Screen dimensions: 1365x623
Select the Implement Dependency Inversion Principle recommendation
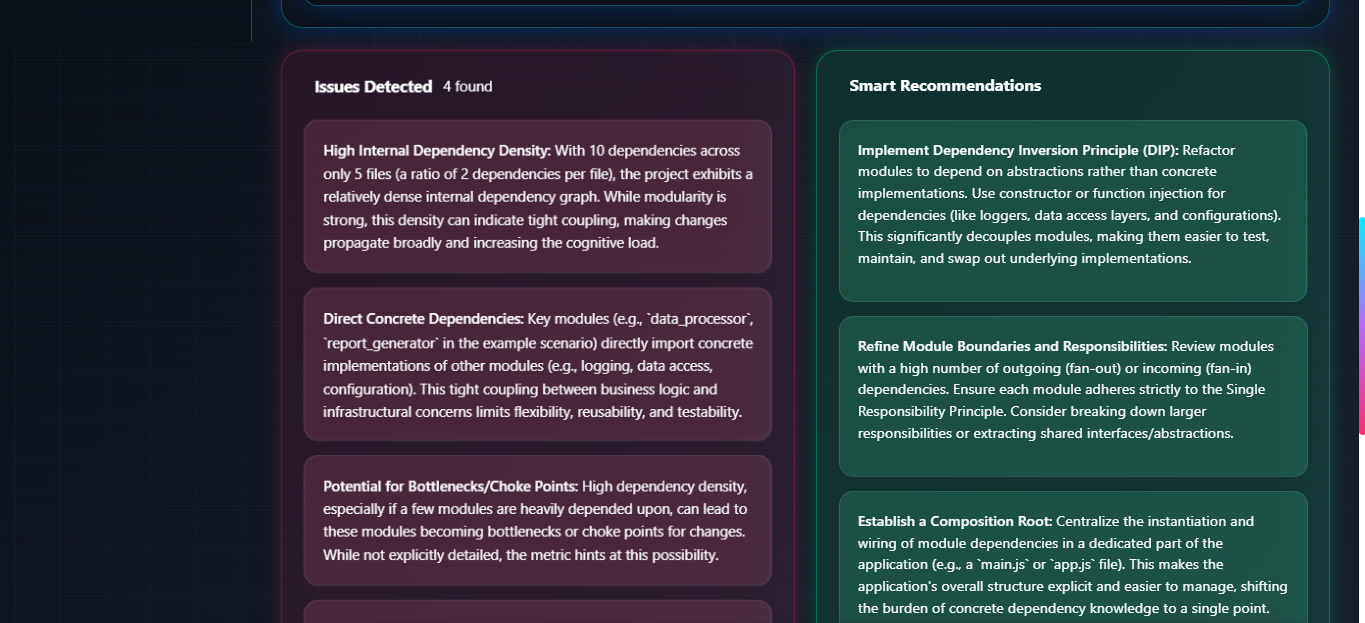pos(1073,211)
